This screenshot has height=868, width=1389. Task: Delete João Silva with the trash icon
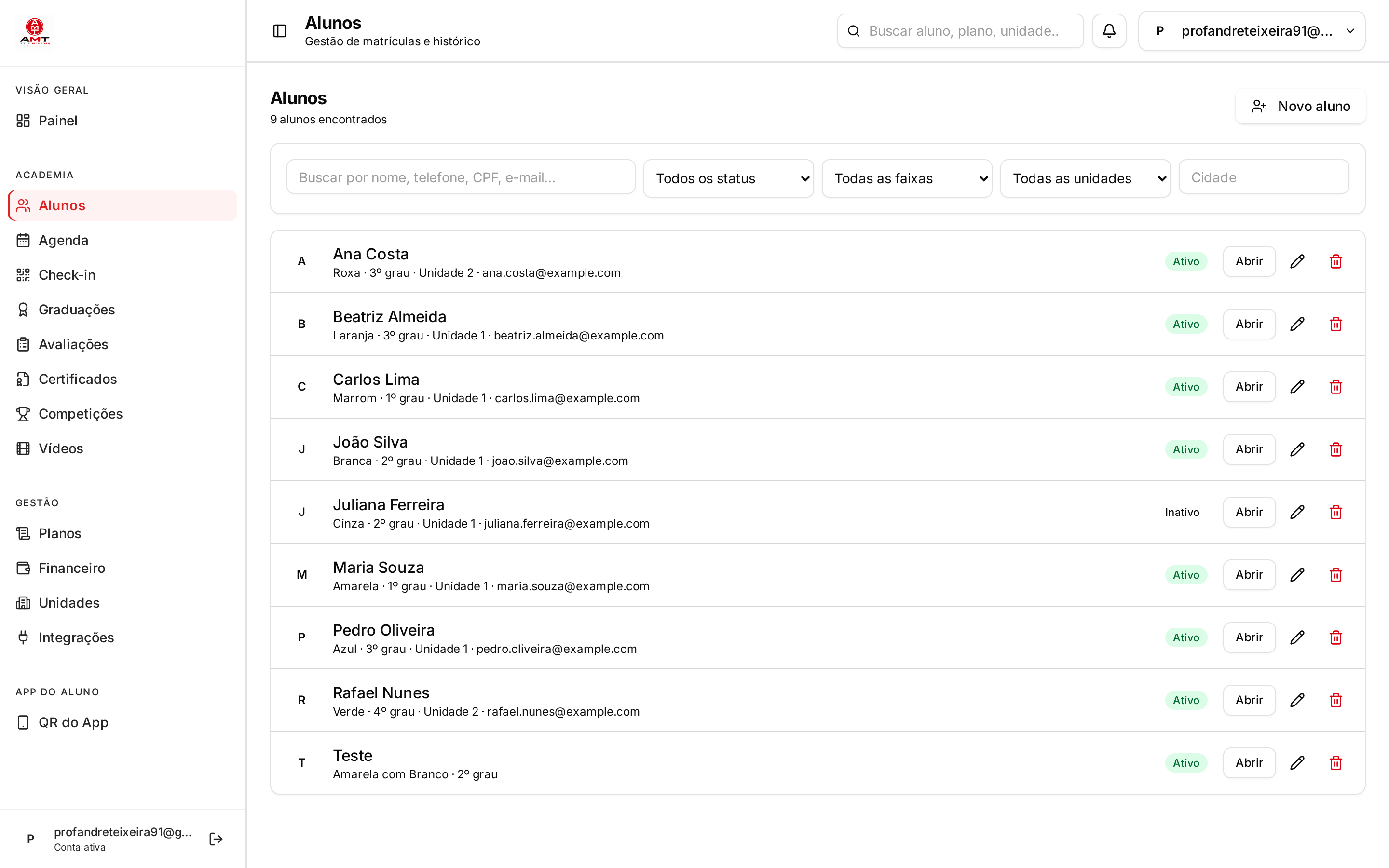(x=1335, y=449)
